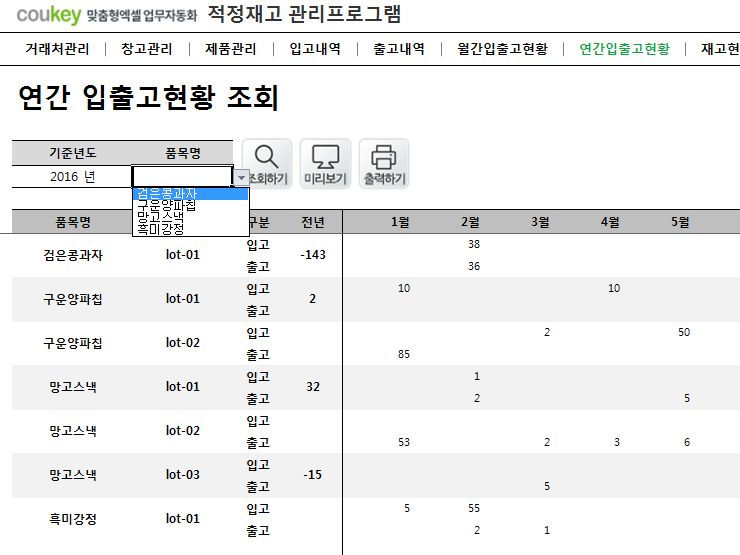Select the 4월 column header
This screenshot has height=555, width=740.
(x=610, y=222)
